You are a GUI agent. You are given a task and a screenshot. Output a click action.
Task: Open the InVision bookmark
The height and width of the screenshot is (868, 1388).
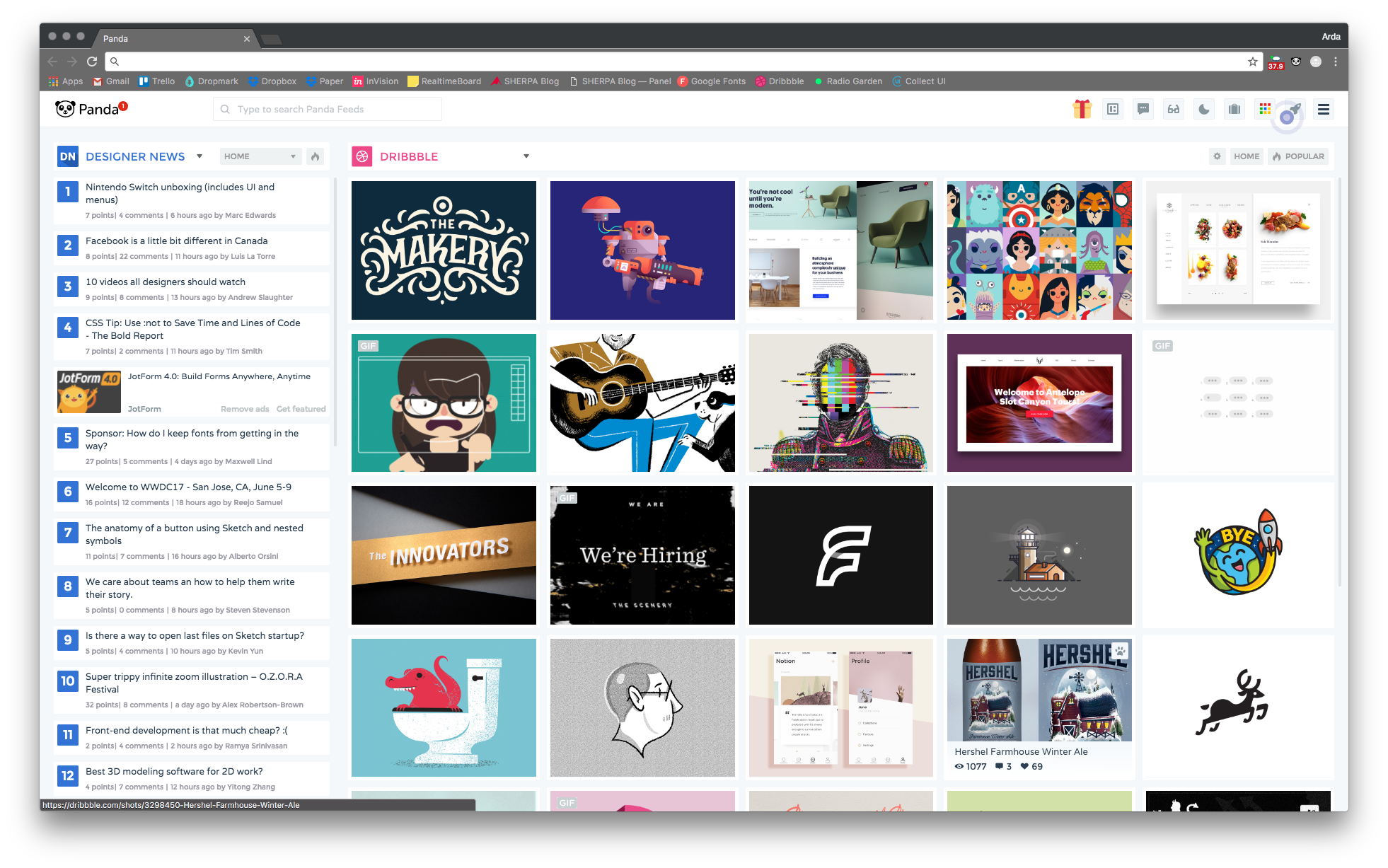(x=376, y=81)
